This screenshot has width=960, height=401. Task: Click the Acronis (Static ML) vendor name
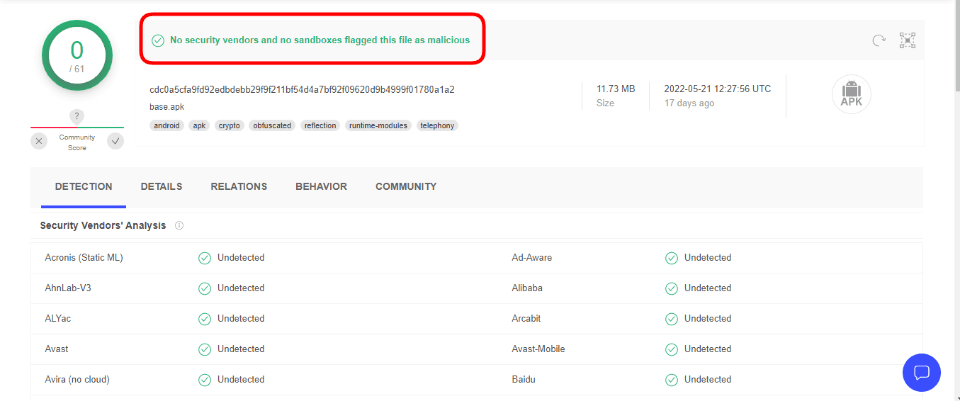pyautogui.click(x=84, y=258)
